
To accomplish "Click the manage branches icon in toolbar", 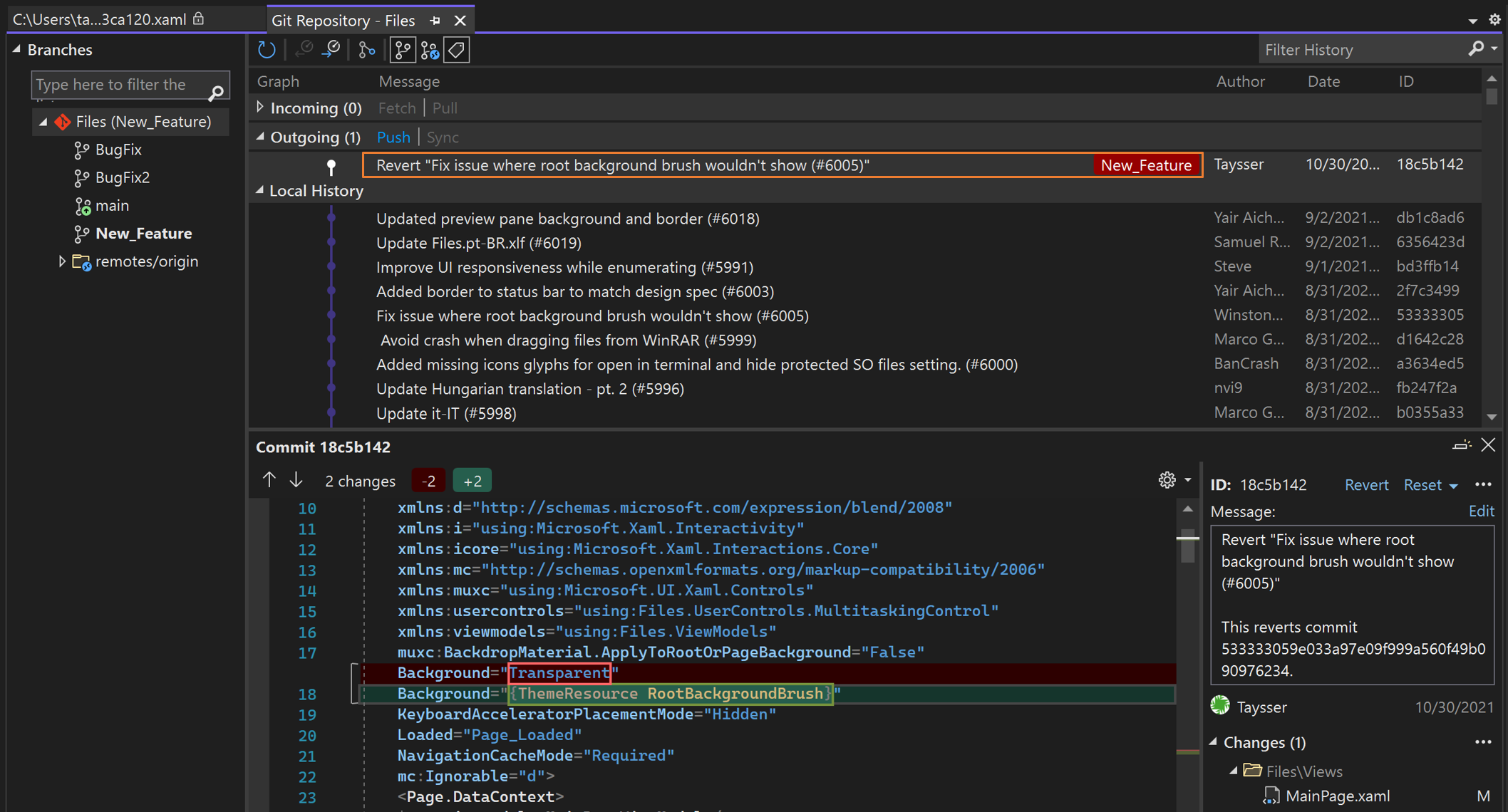I will click(x=401, y=50).
